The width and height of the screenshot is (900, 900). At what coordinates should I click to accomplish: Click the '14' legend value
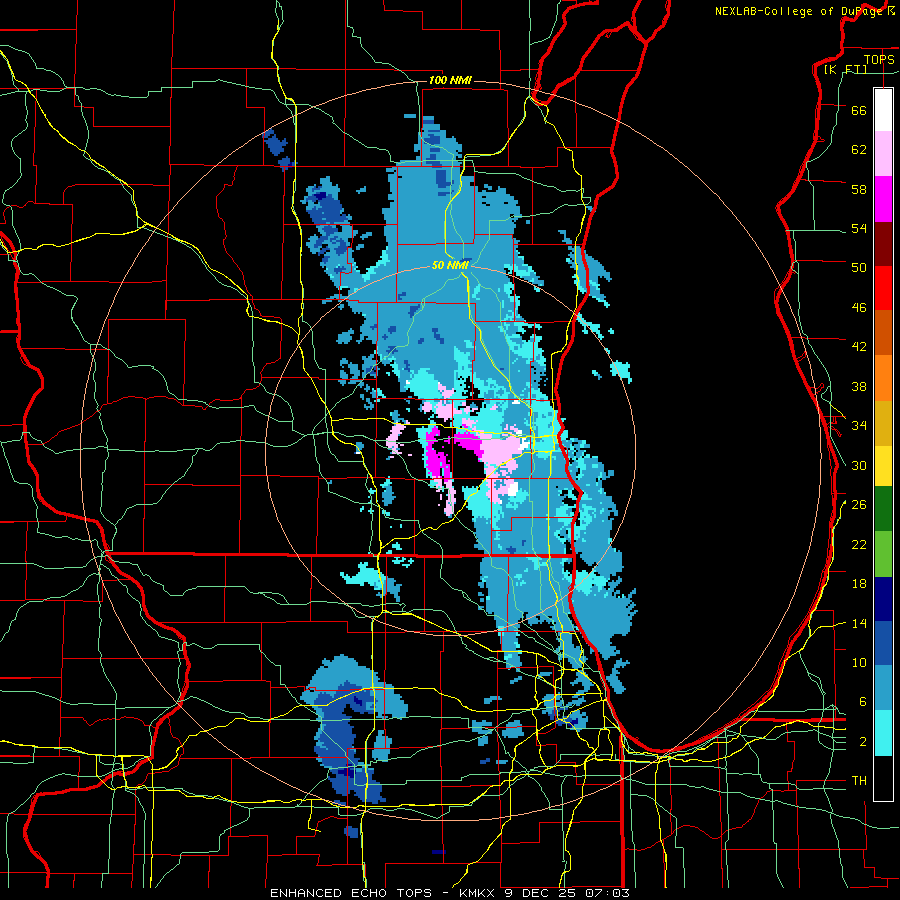click(859, 623)
